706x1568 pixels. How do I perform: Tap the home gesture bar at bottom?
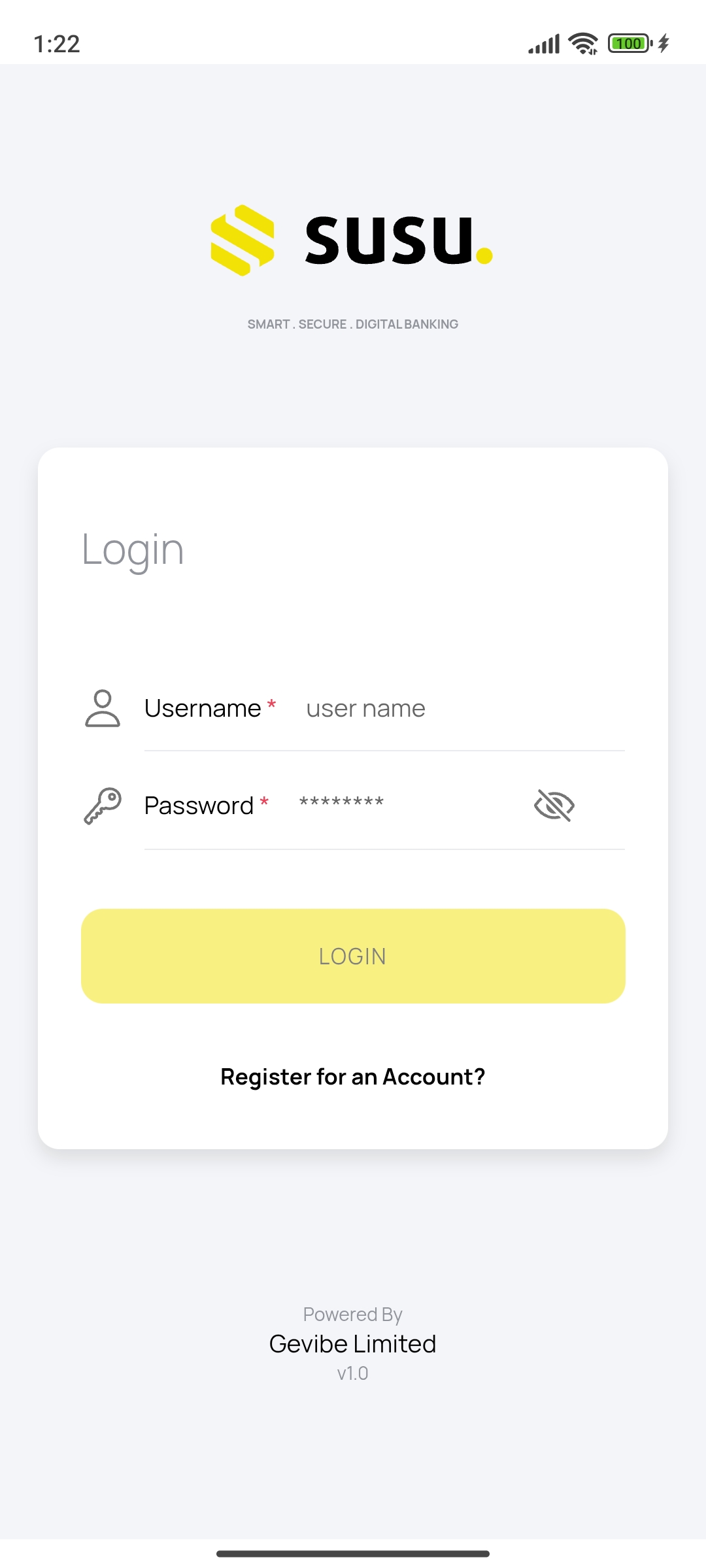[353, 1554]
